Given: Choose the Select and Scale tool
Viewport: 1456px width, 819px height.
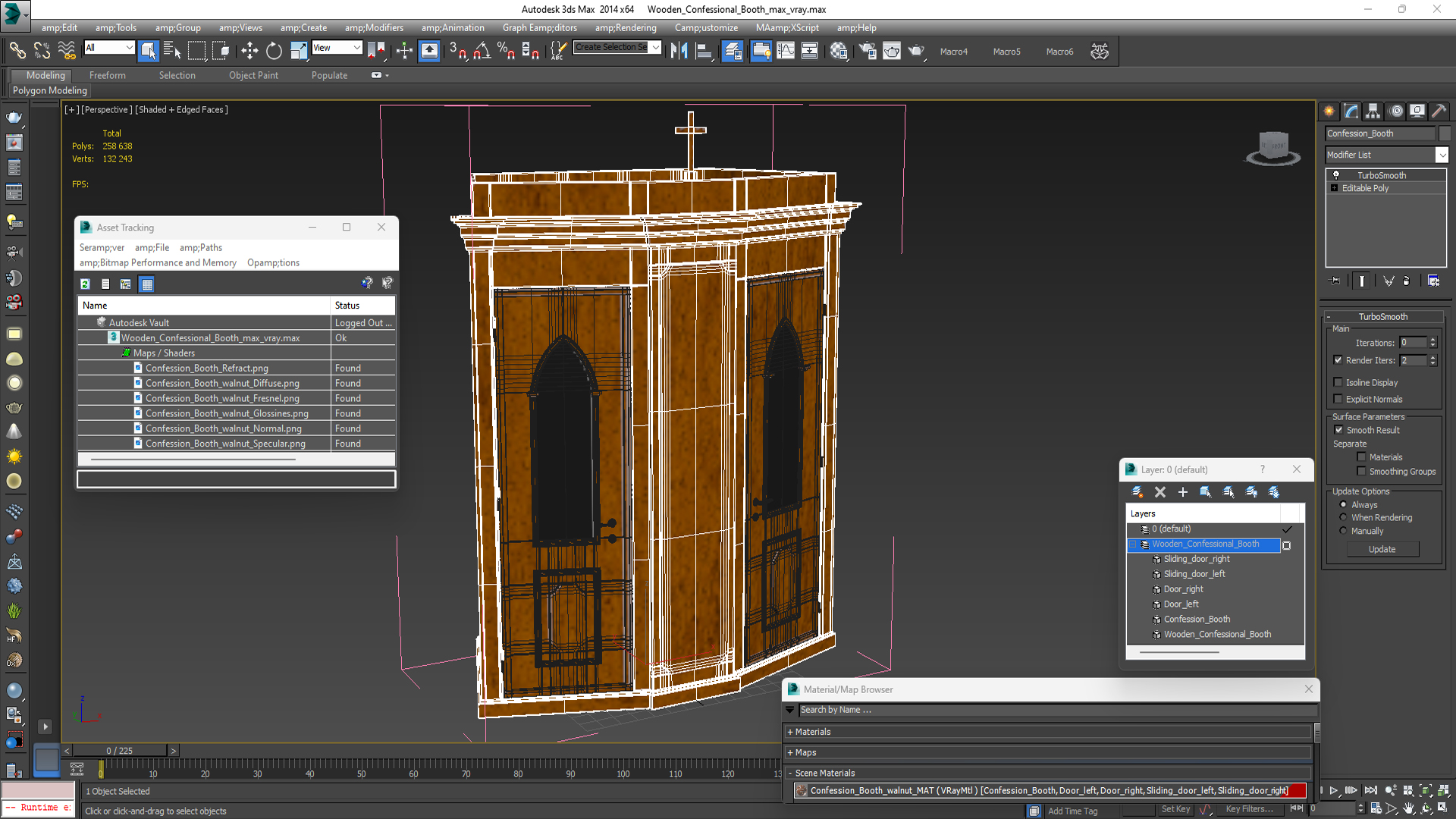Looking at the screenshot, I should point(299,51).
